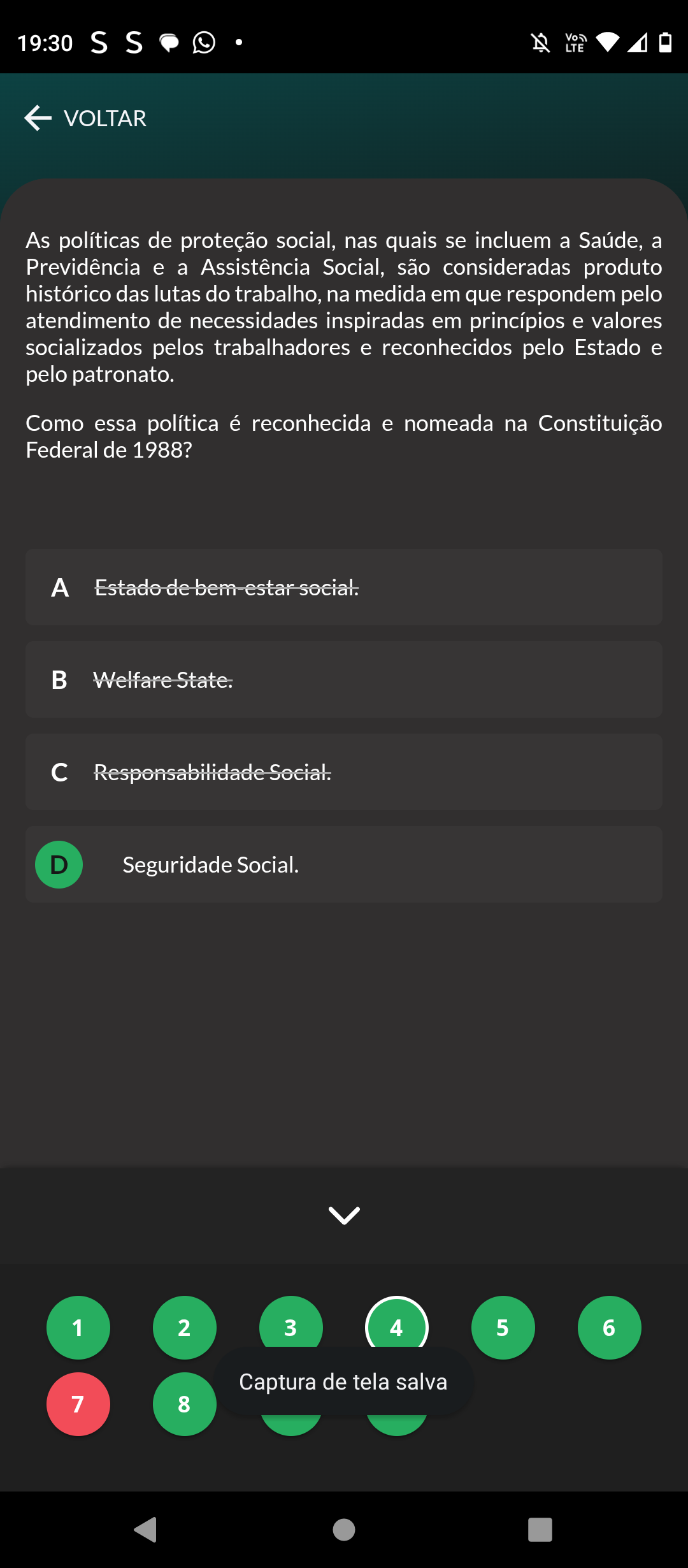Open the red question 7 circle
This screenshot has height=1568, width=688.
tap(78, 1404)
